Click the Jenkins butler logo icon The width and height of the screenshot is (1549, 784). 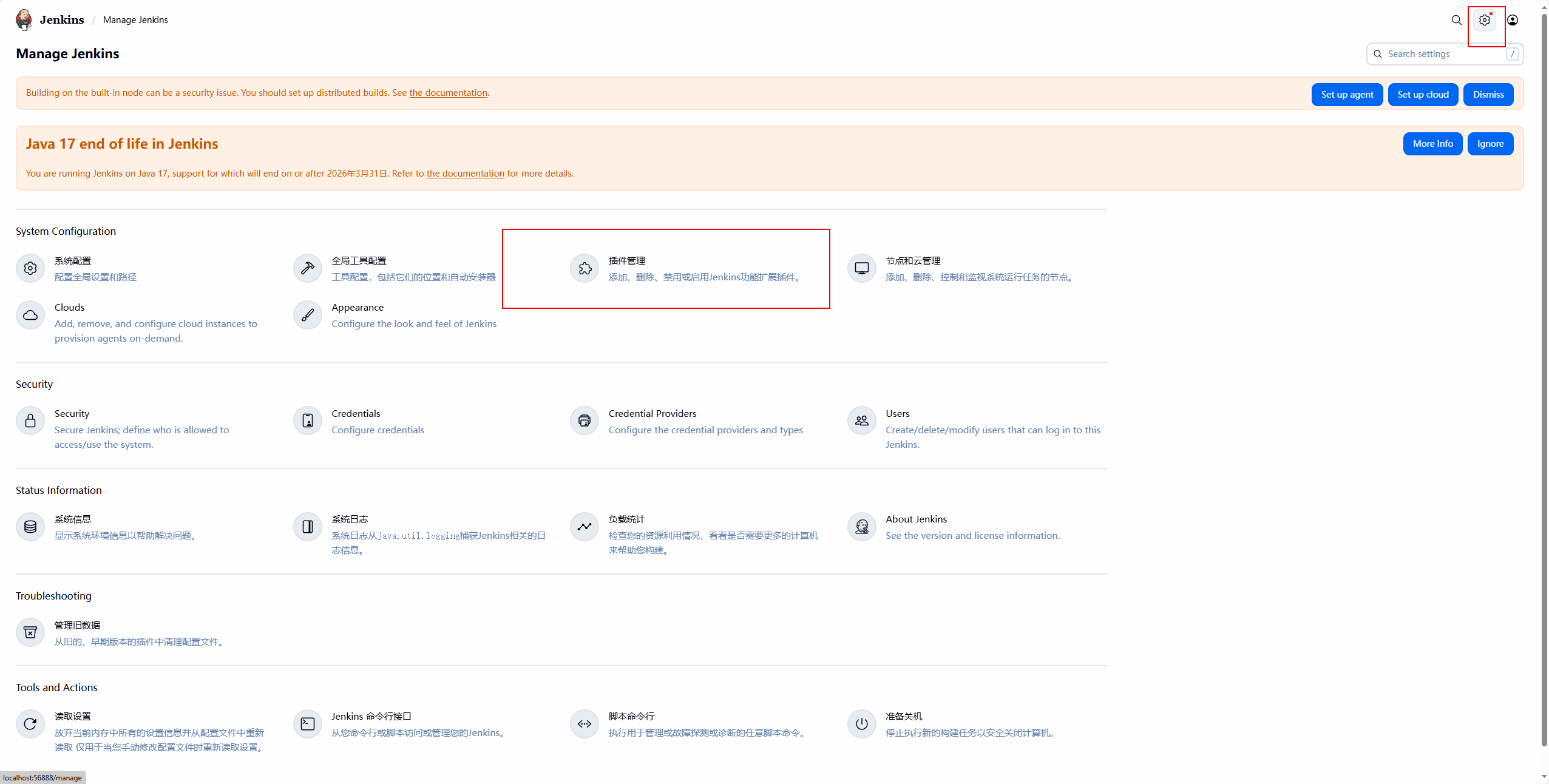point(24,19)
